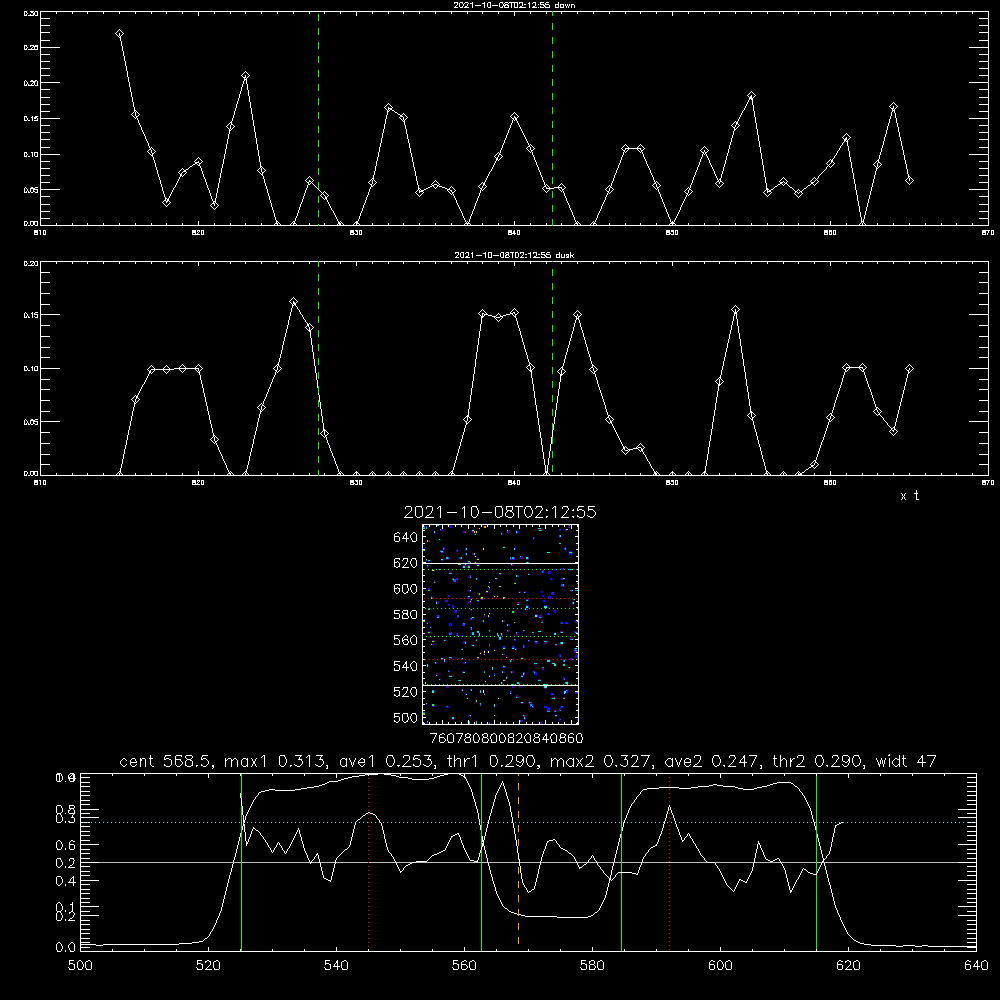Click the '560' x-axis label of profile plot
The height and width of the screenshot is (1000, 1000).
coord(464,966)
